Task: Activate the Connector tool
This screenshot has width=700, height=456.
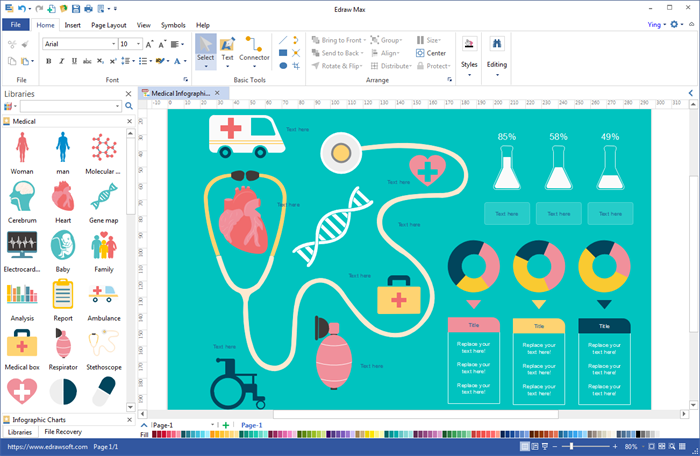Action: coord(254,52)
